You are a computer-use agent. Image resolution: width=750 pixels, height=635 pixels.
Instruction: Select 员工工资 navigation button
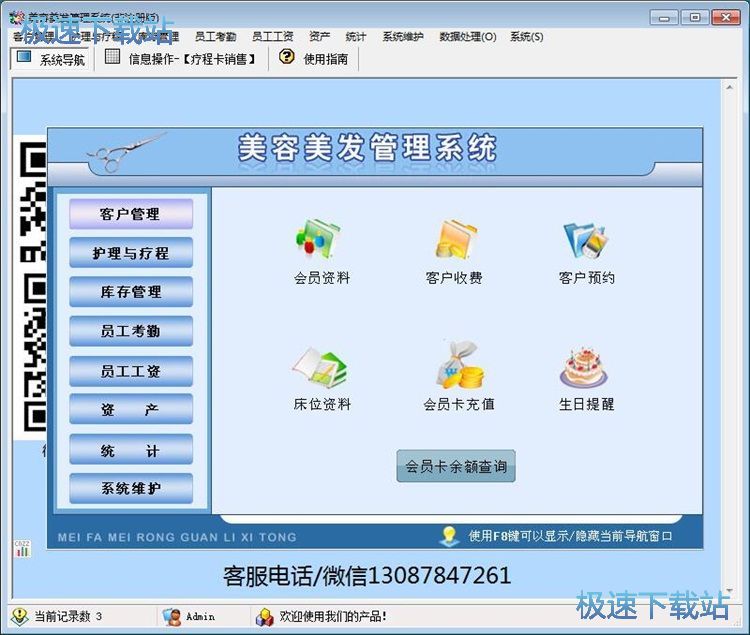[131, 371]
